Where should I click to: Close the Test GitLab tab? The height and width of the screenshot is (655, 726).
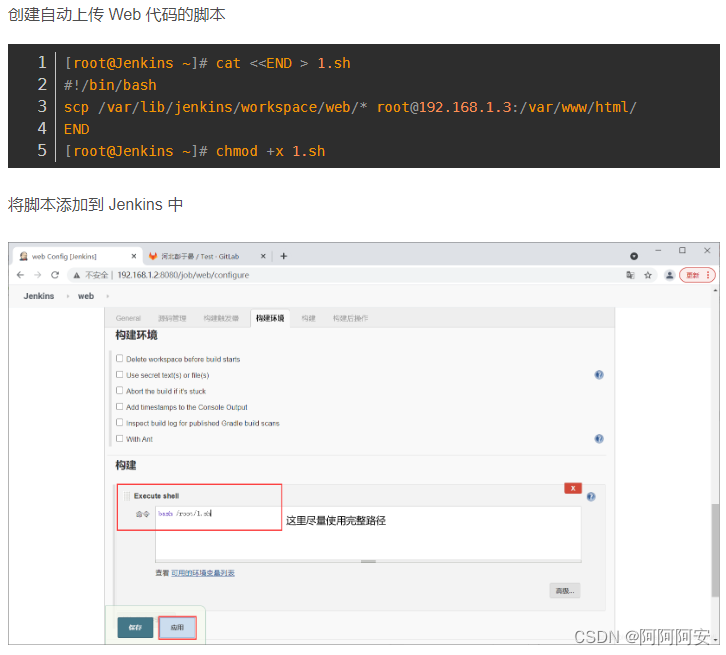(x=263, y=256)
